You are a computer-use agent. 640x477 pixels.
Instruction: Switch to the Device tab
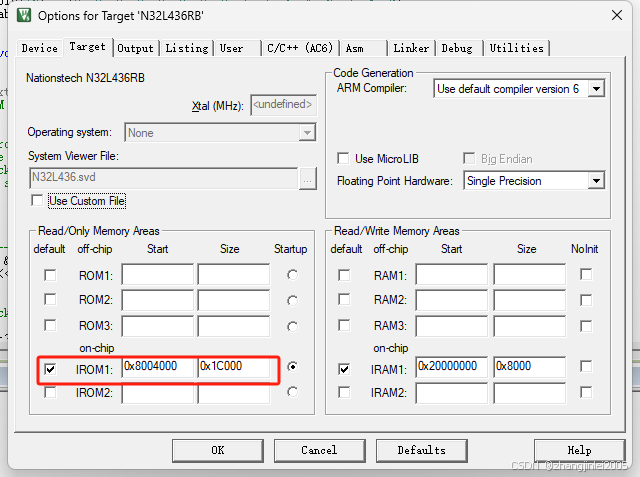point(40,48)
